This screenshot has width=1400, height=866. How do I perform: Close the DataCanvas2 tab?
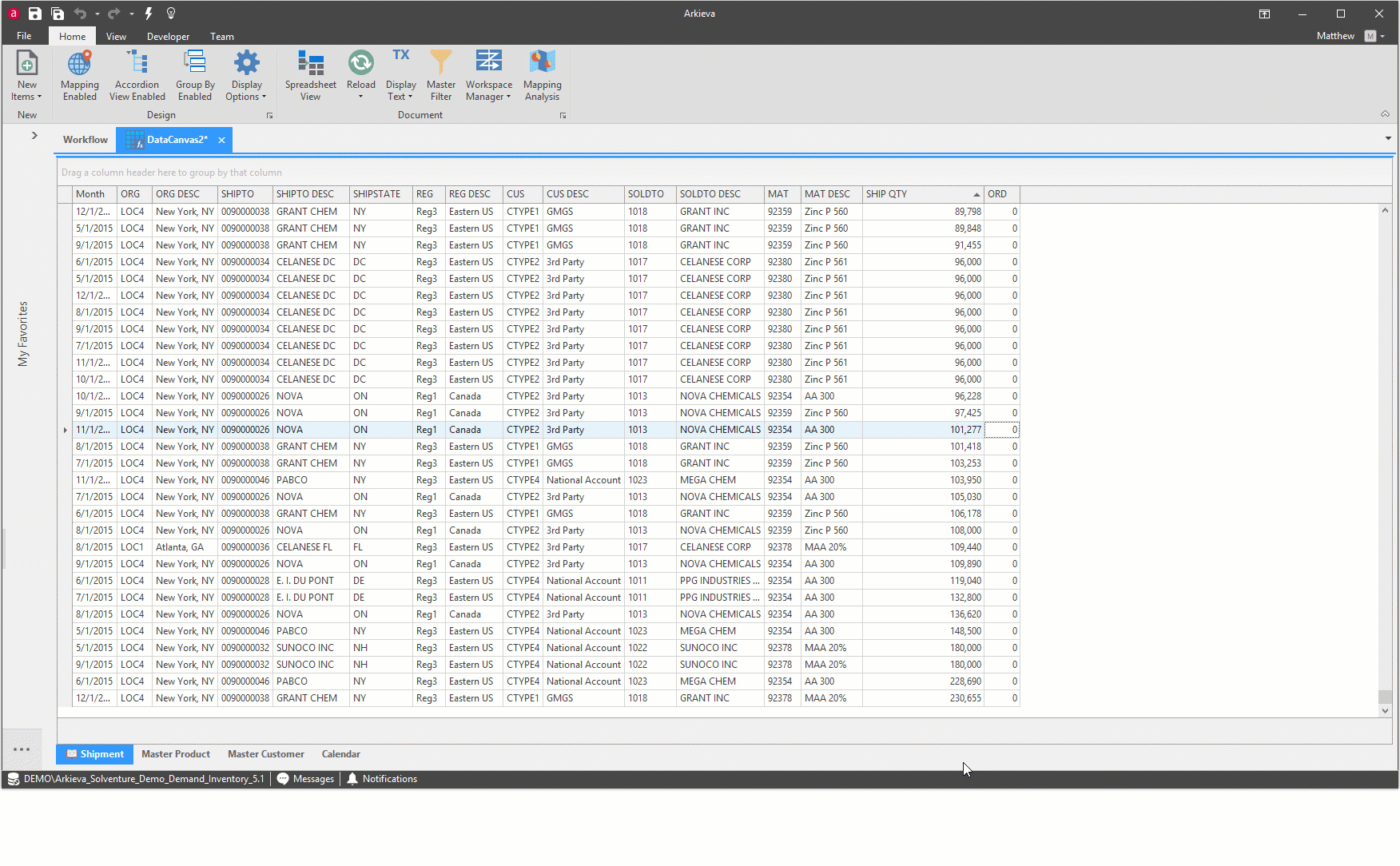[221, 141]
